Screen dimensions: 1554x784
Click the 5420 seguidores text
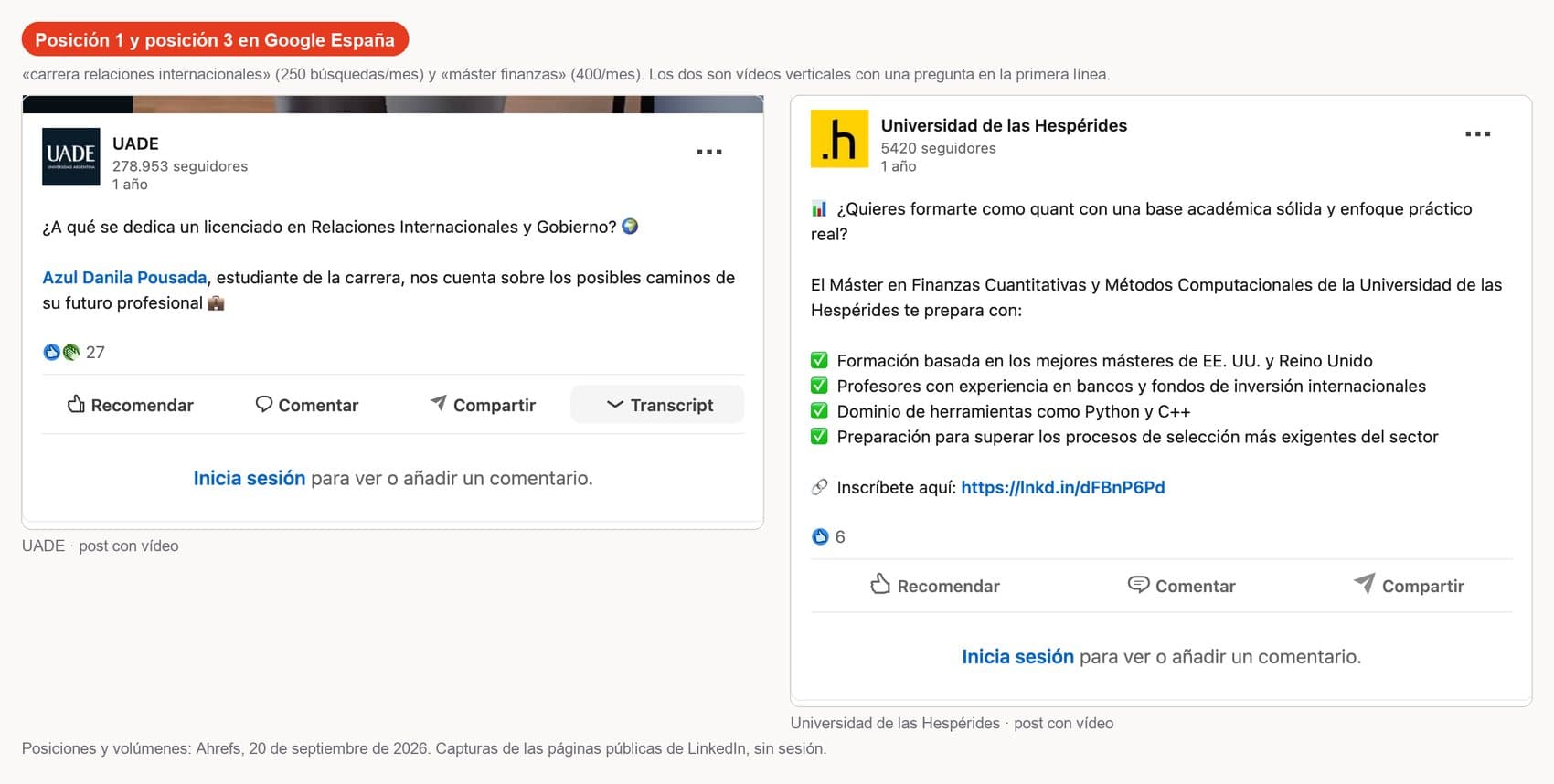pyautogui.click(x=938, y=148)
